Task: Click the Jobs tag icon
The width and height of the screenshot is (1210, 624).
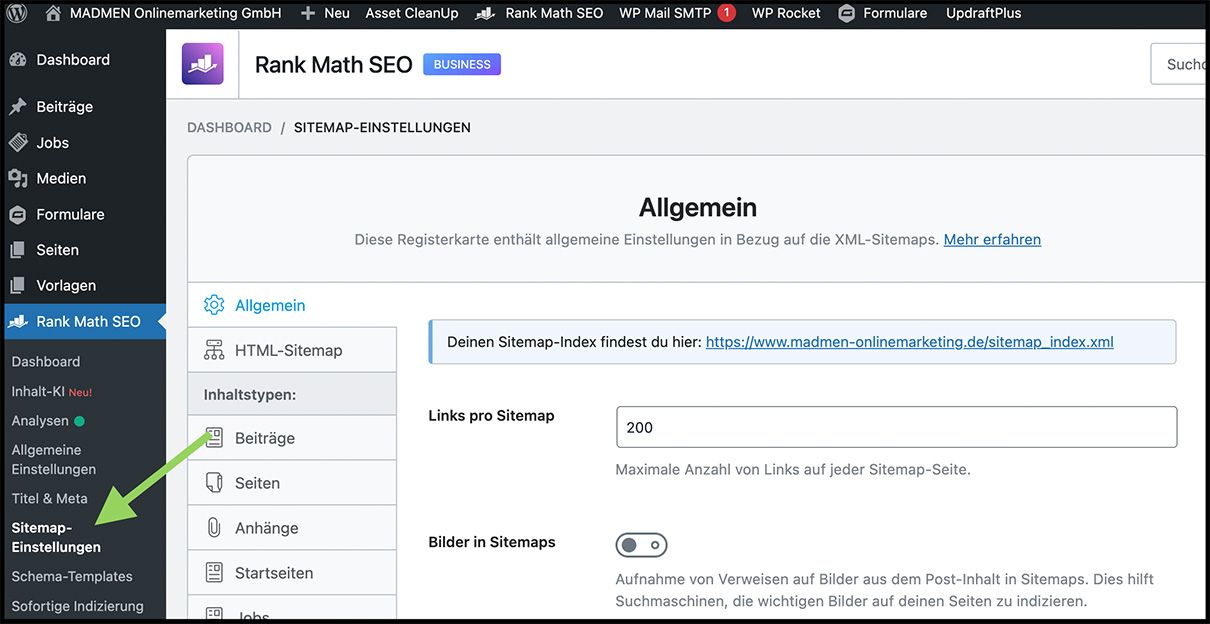Action: point(18,142)
